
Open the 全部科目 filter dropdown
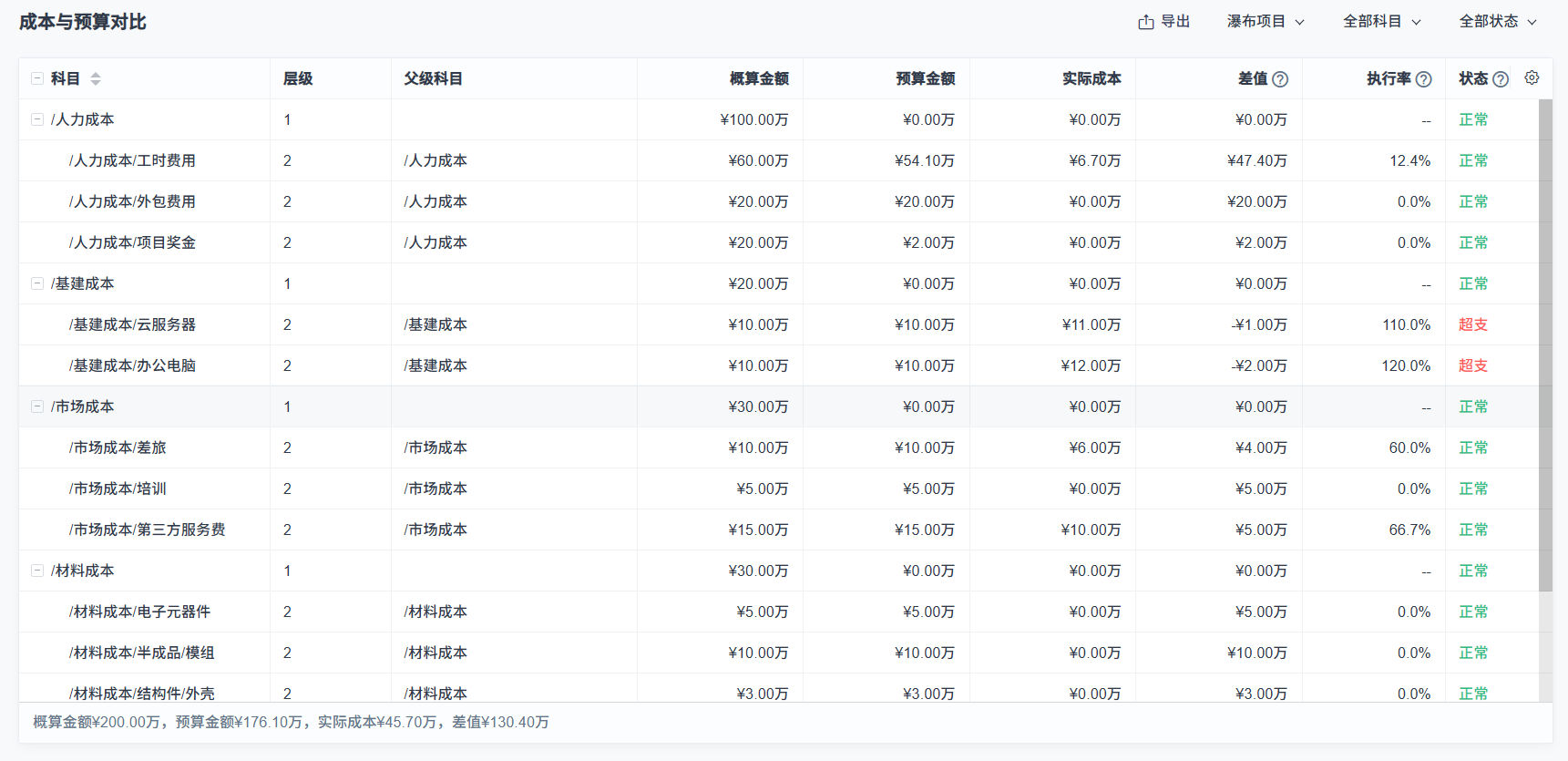(1381, 21)
